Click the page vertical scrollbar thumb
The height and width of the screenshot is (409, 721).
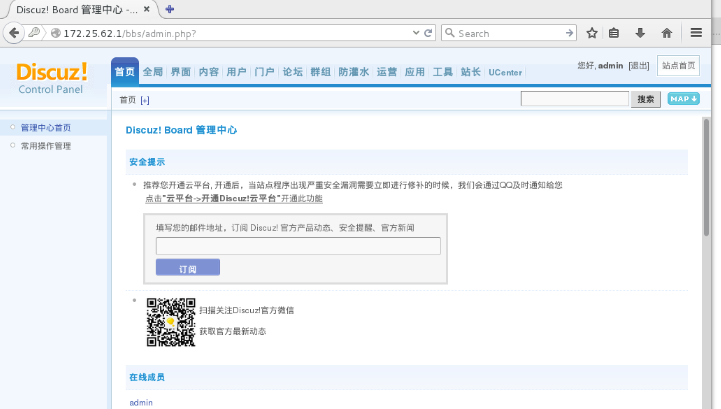[706, 177]
